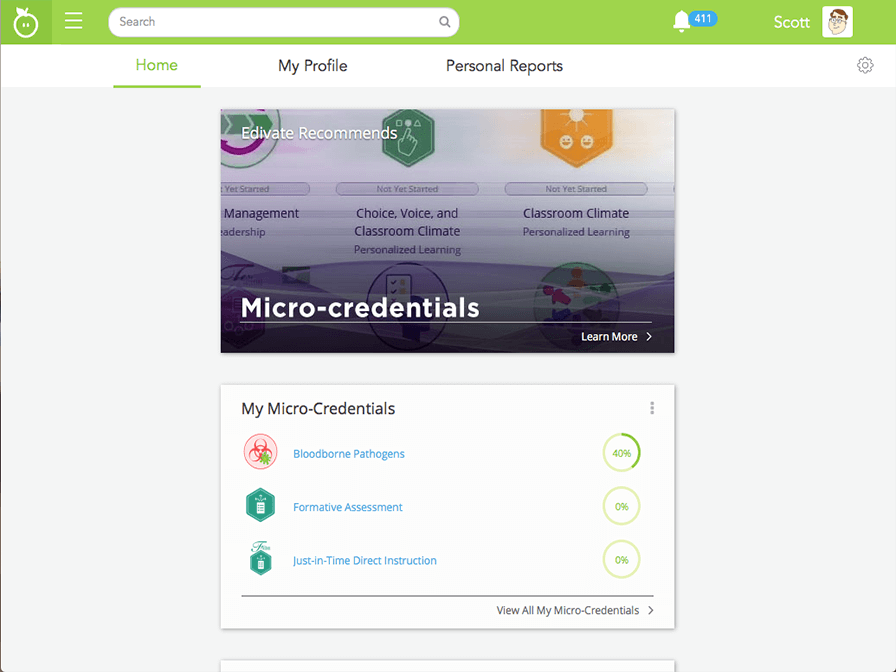
Task: Open the settings gear
Action: pyautogui.click(x=865, y=65)
